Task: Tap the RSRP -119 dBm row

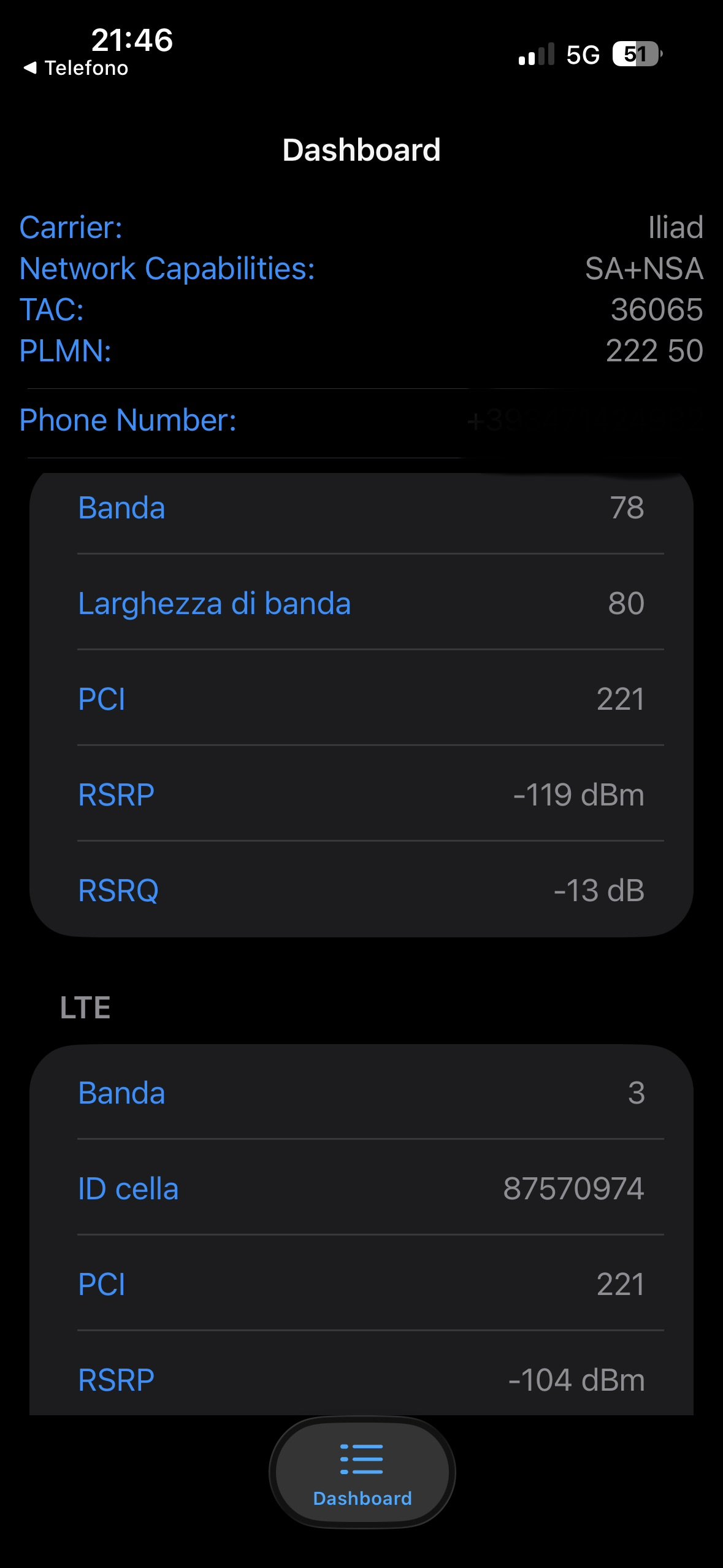Action: (361, 795)
